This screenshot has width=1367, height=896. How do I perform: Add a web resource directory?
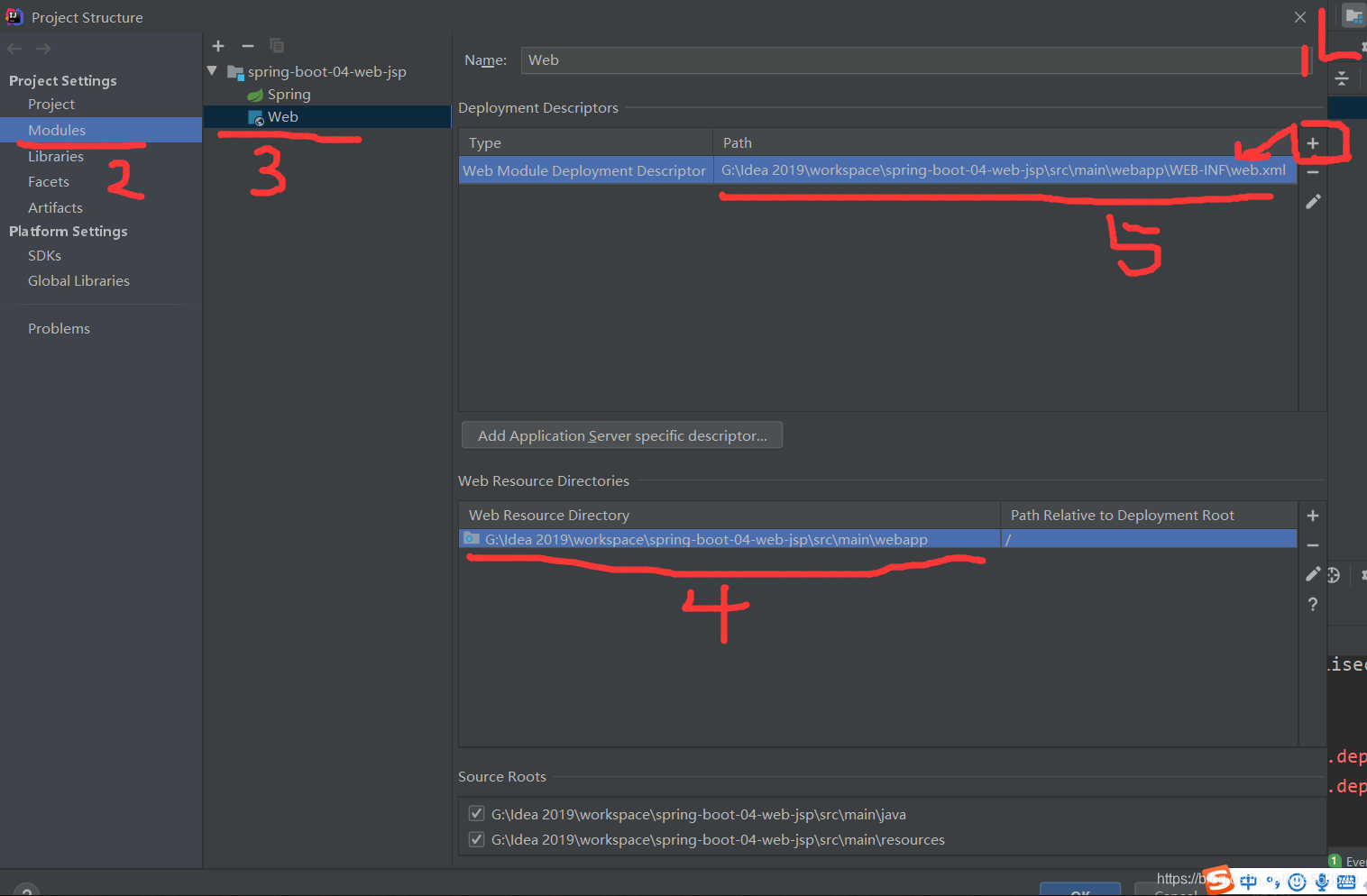point(1313,516)
